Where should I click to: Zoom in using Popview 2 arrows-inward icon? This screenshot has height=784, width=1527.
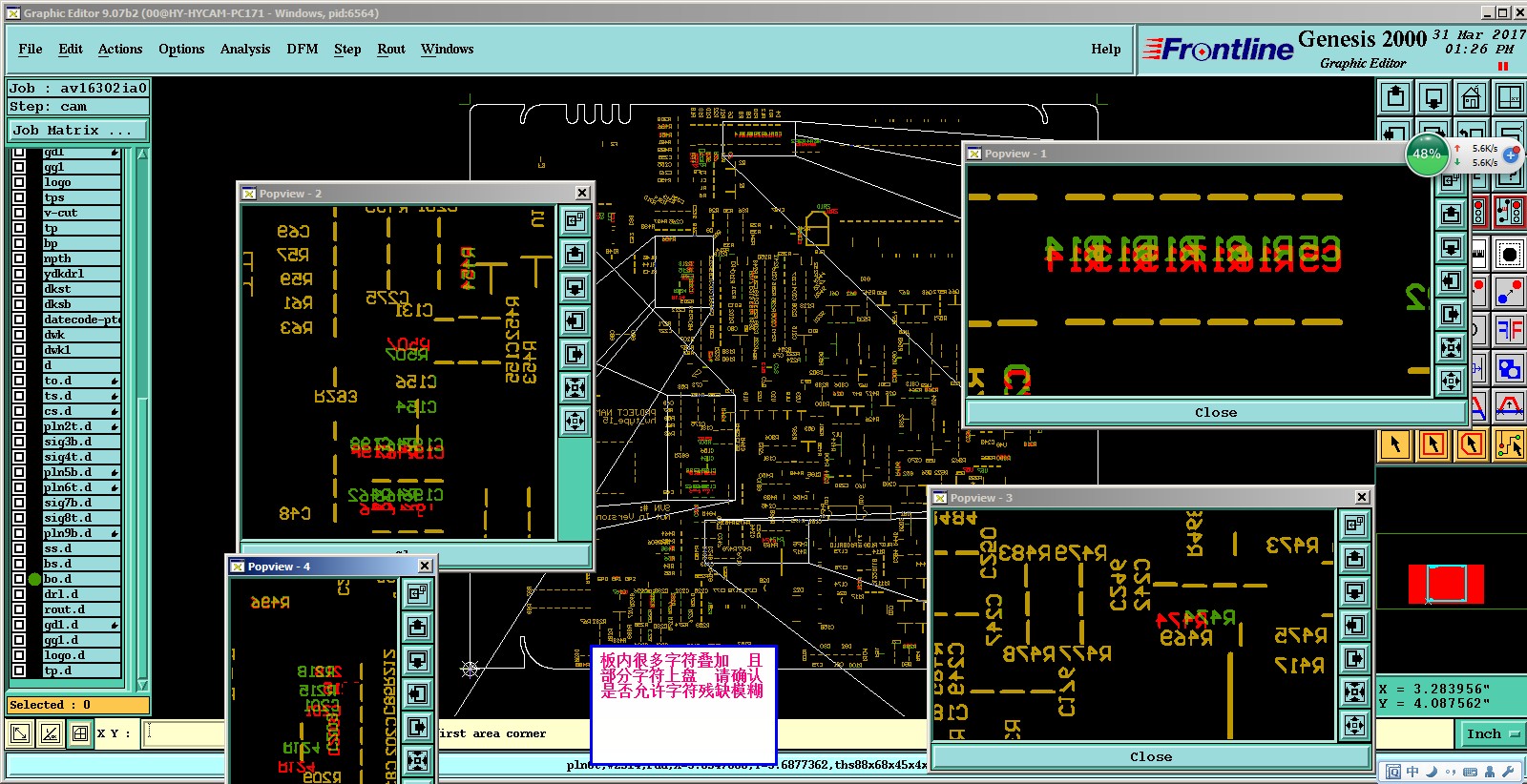coord(575,388)
